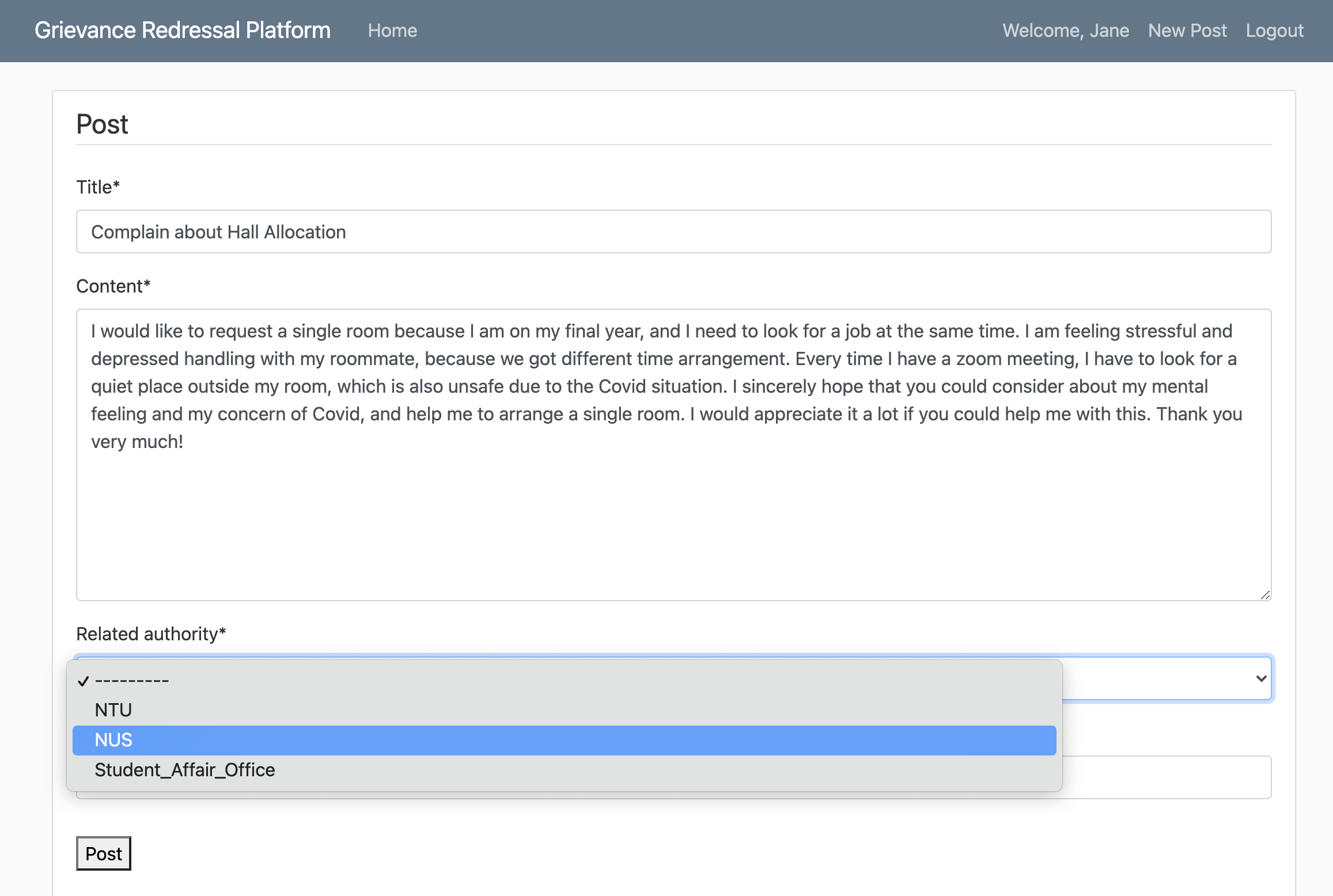Click the Related authority* label
This screenshot has height=896, width=1333.
click(x=151, y=634)
